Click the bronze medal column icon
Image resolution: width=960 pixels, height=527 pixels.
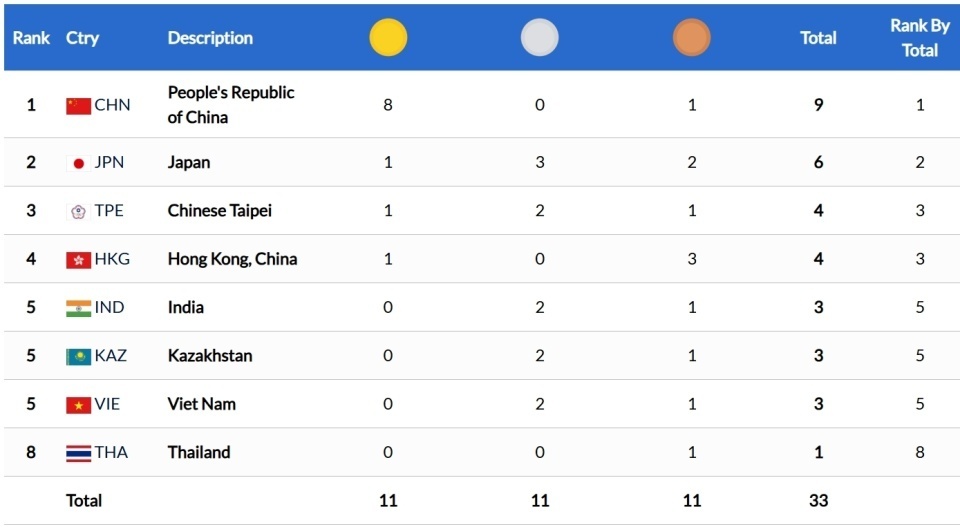tap(692, 38)
